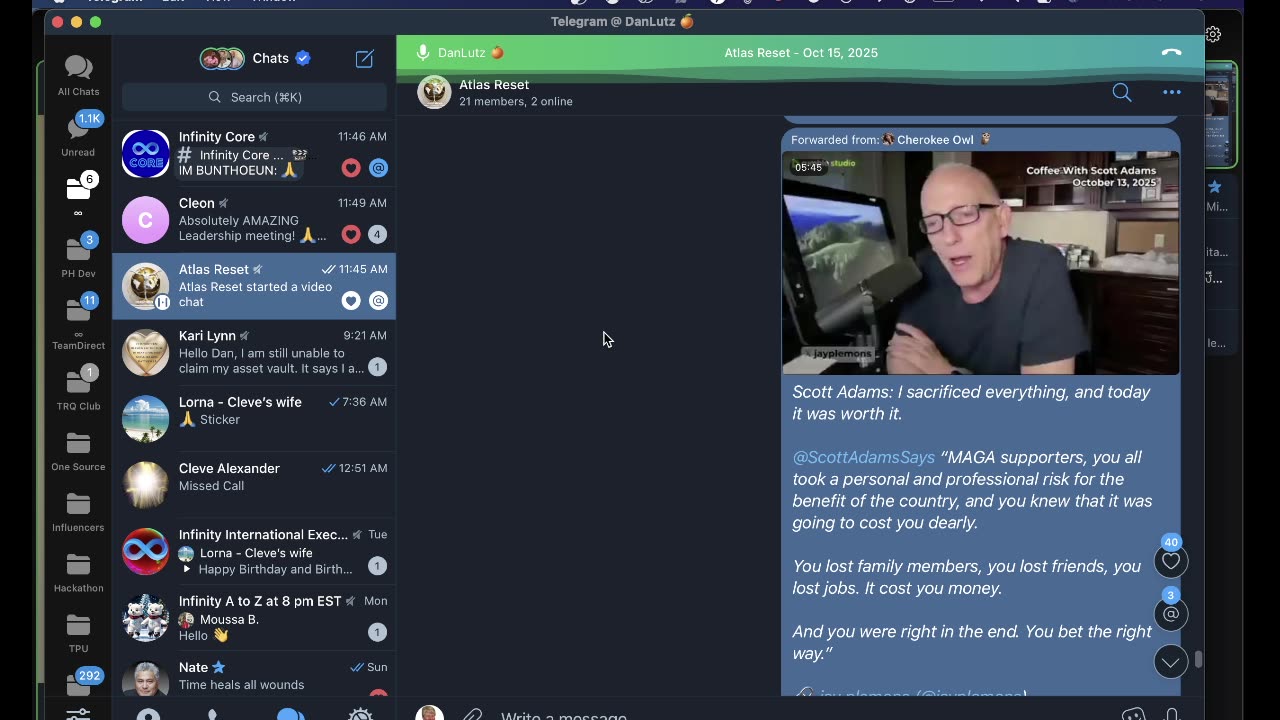Click Atlas Reset - Oct 15, 2025 call title
1280x720 pixels.
tap(801, 52)
